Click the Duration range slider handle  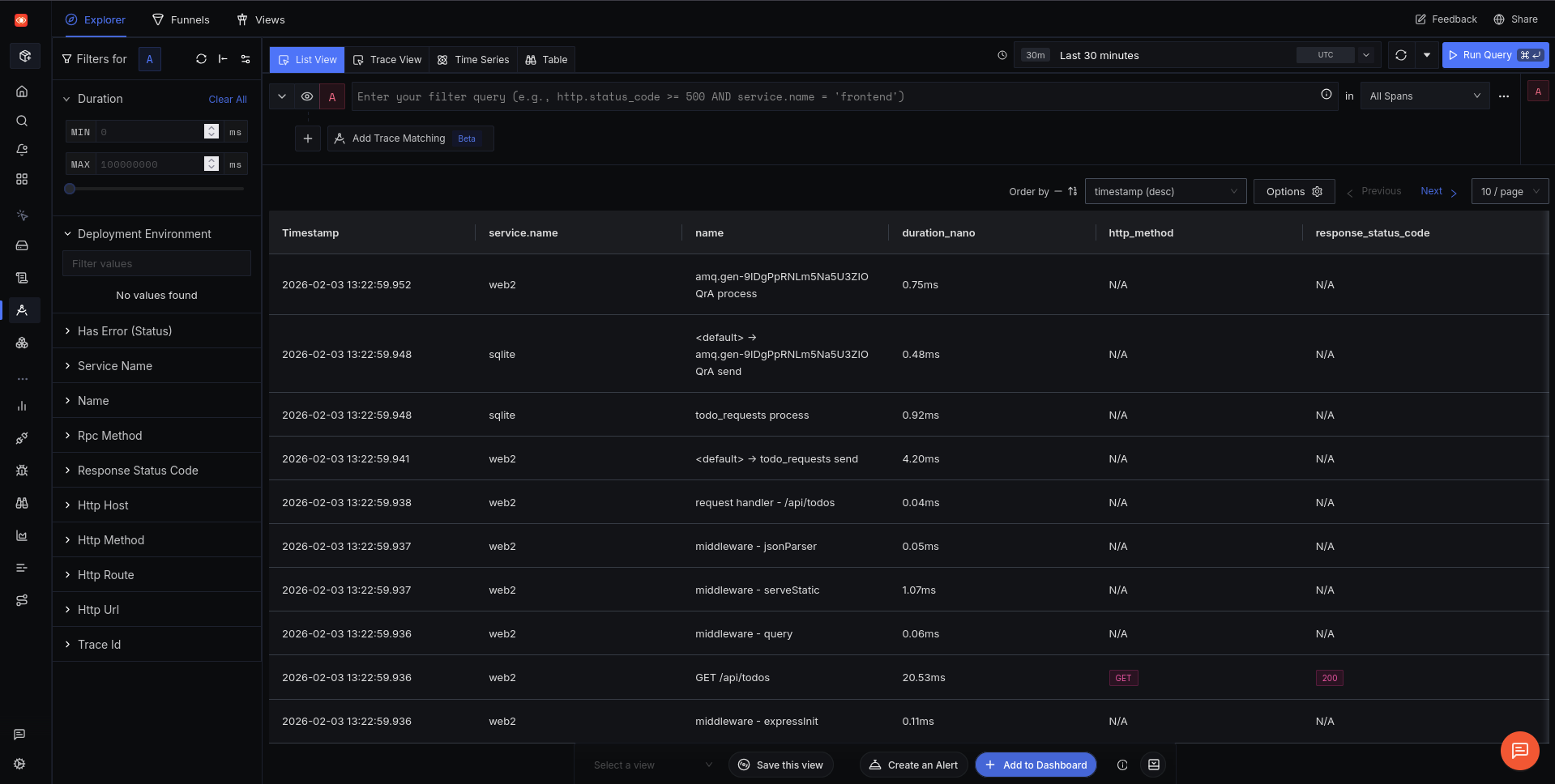(x=70, y=189)
